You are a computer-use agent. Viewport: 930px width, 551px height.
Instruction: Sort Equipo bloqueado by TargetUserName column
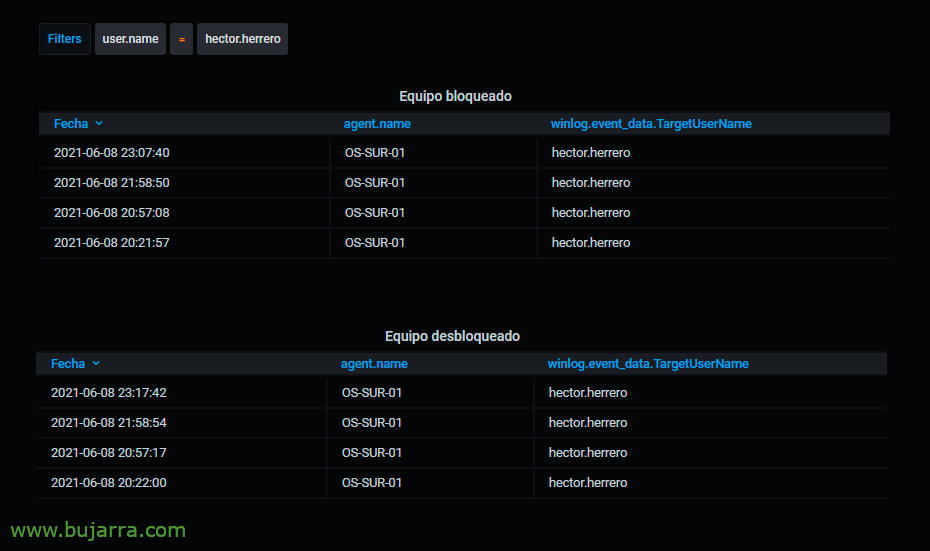(x=651, y=123)
